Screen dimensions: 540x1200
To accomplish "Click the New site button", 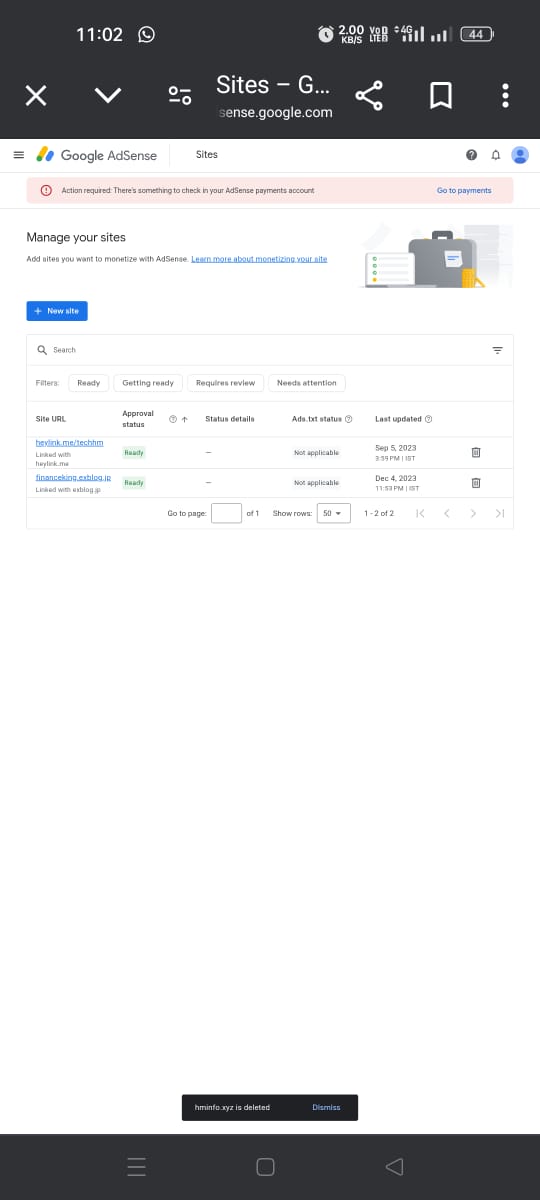I will (57, 311).
